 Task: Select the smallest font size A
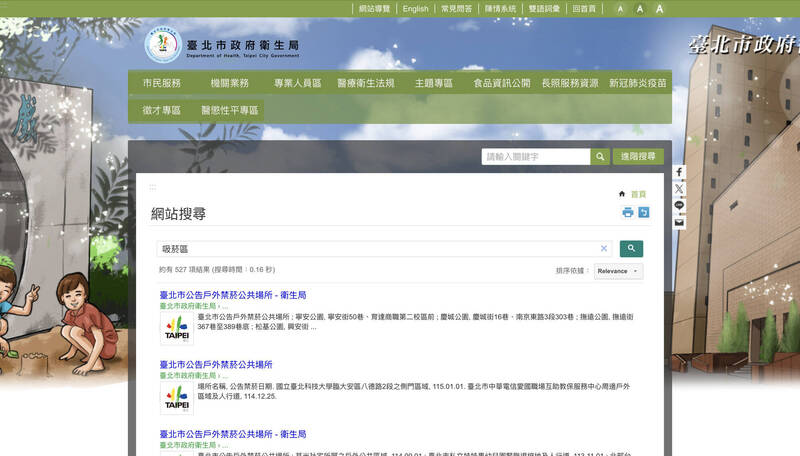coord(620,9)
